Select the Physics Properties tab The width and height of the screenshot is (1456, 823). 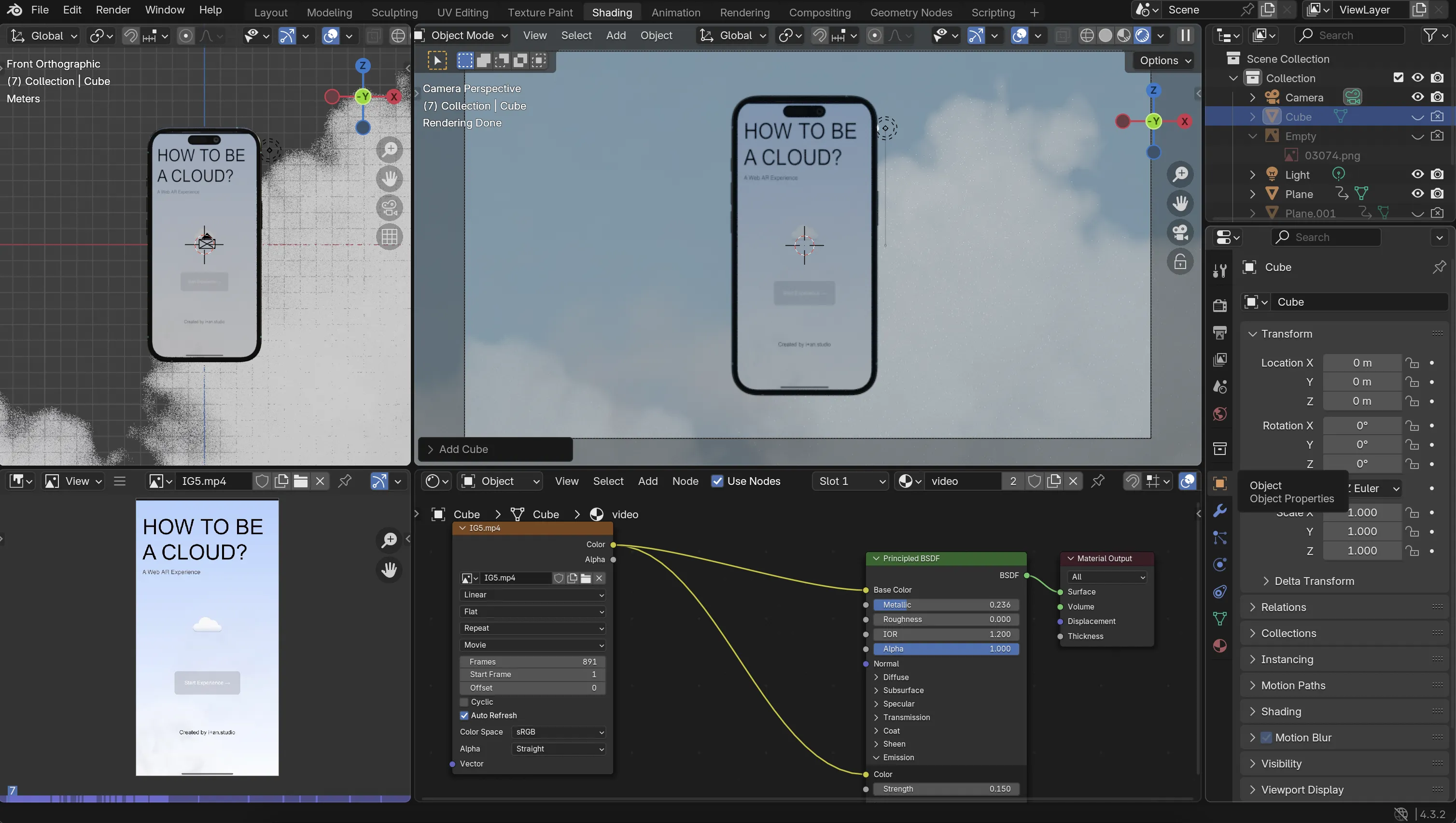(1219, 565)
